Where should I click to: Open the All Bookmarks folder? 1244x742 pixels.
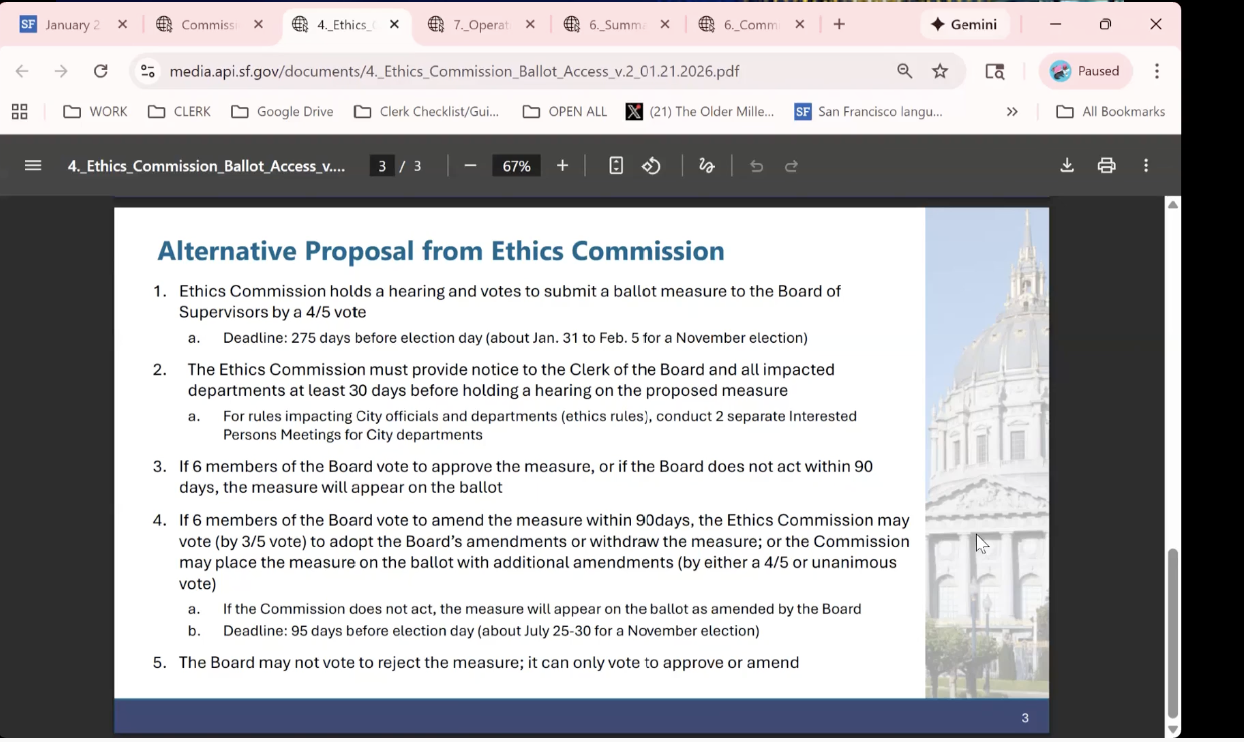coord(1111,112)
